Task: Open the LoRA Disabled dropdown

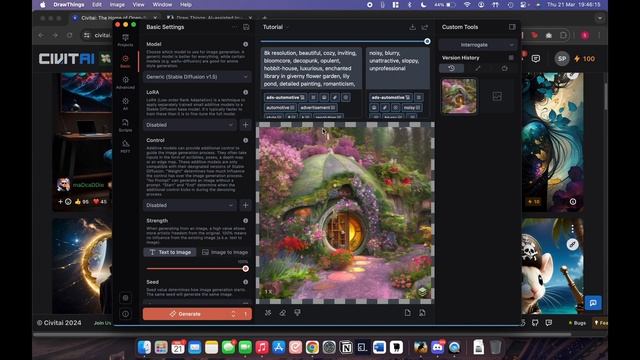Action: coord(190,125)
